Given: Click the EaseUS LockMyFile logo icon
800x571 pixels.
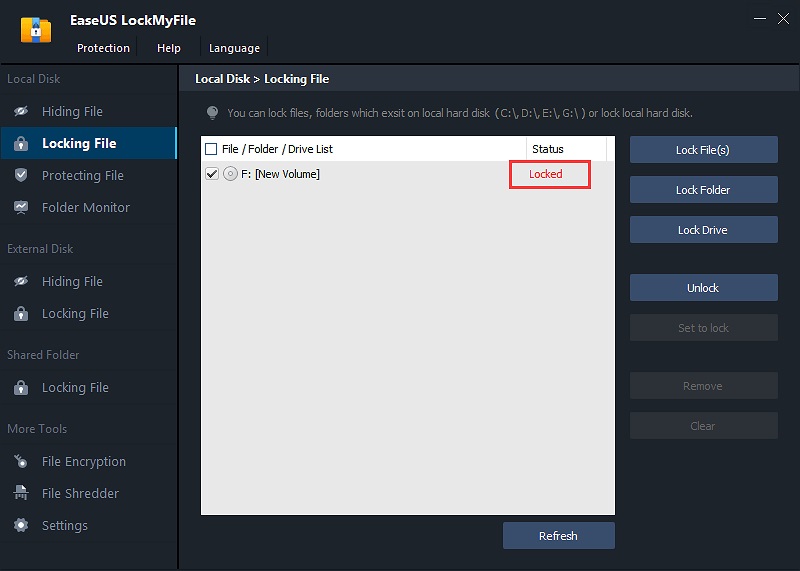Looking at the screenshot, I should [x=36, y=30].
